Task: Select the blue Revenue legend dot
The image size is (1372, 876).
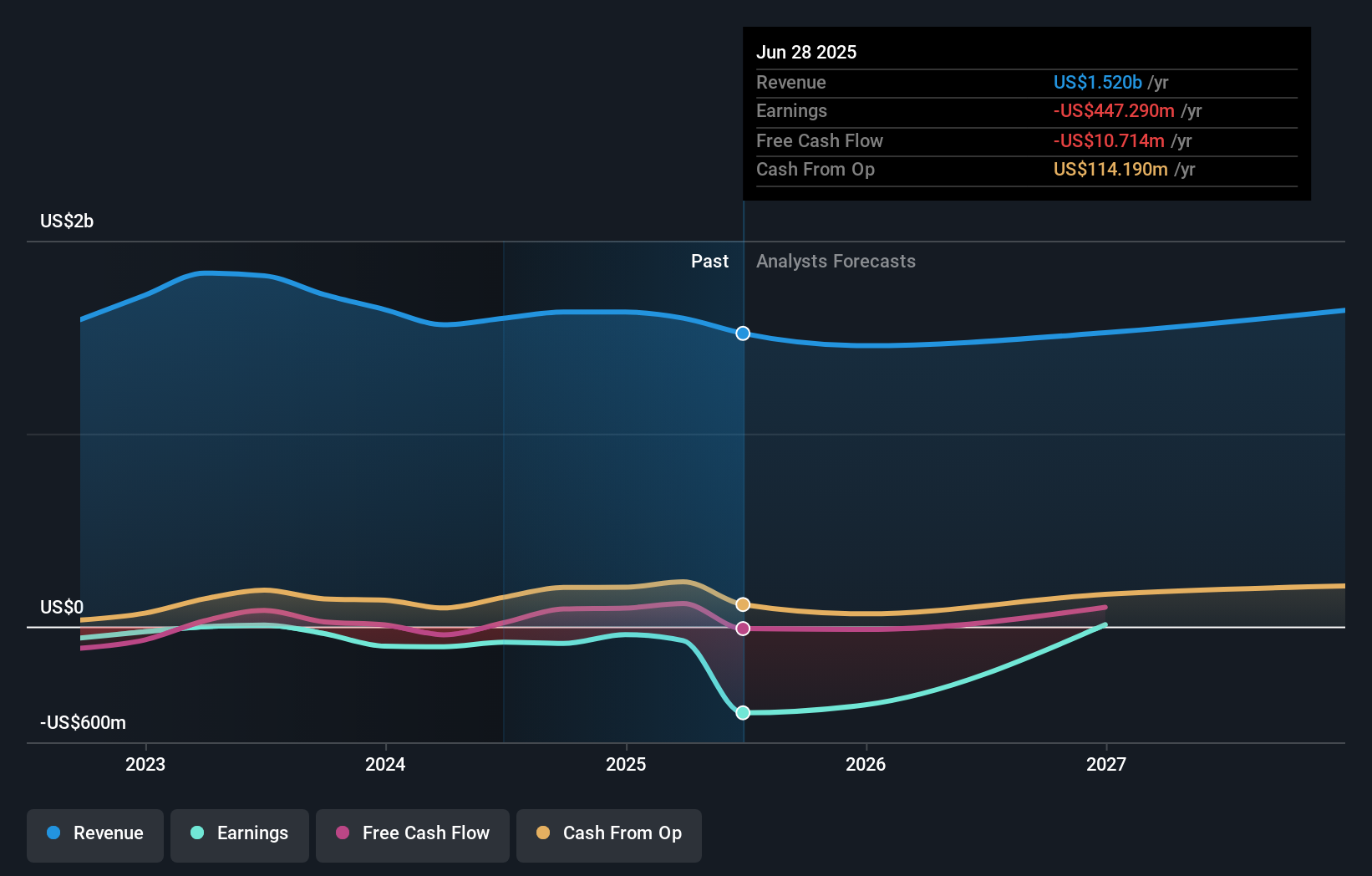Action: click(x=53, y=833)
